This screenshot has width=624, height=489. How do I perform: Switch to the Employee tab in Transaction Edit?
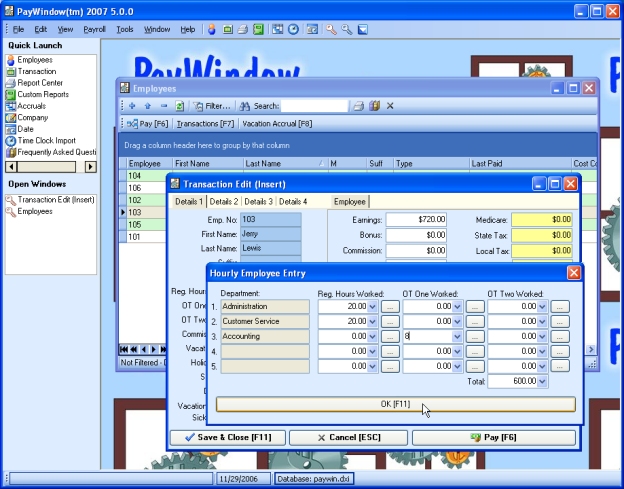tap(350, 202)
